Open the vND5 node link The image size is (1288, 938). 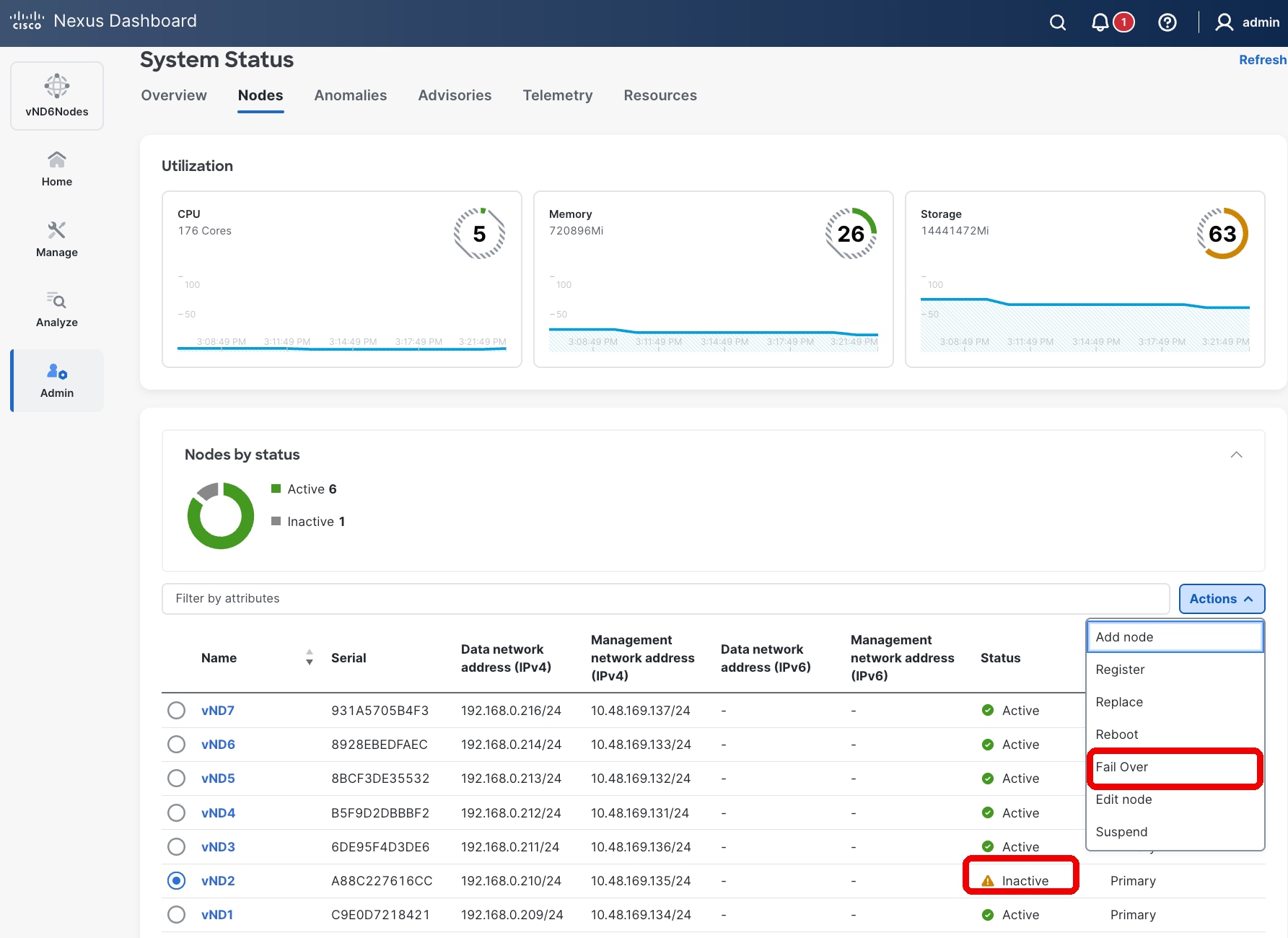[x=218, y=778]
